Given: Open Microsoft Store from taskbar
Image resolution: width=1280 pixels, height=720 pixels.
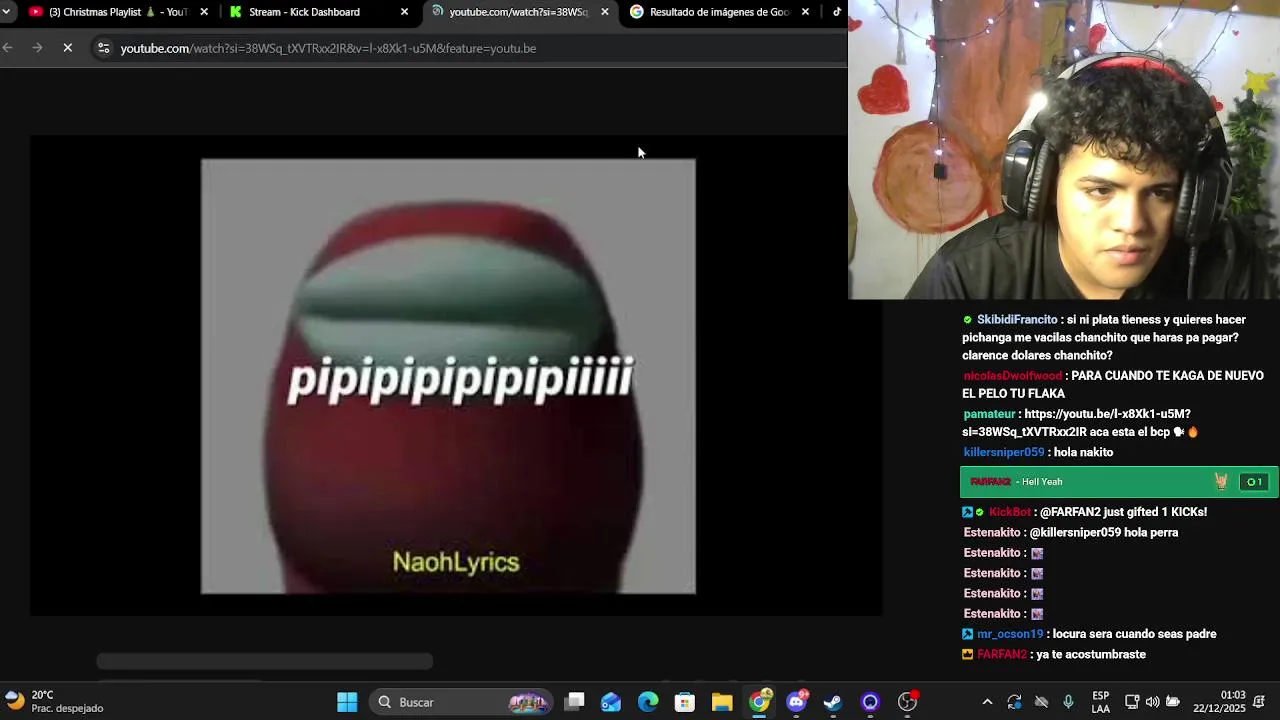Looking at the screenshot, I should (x=685, y=702).
